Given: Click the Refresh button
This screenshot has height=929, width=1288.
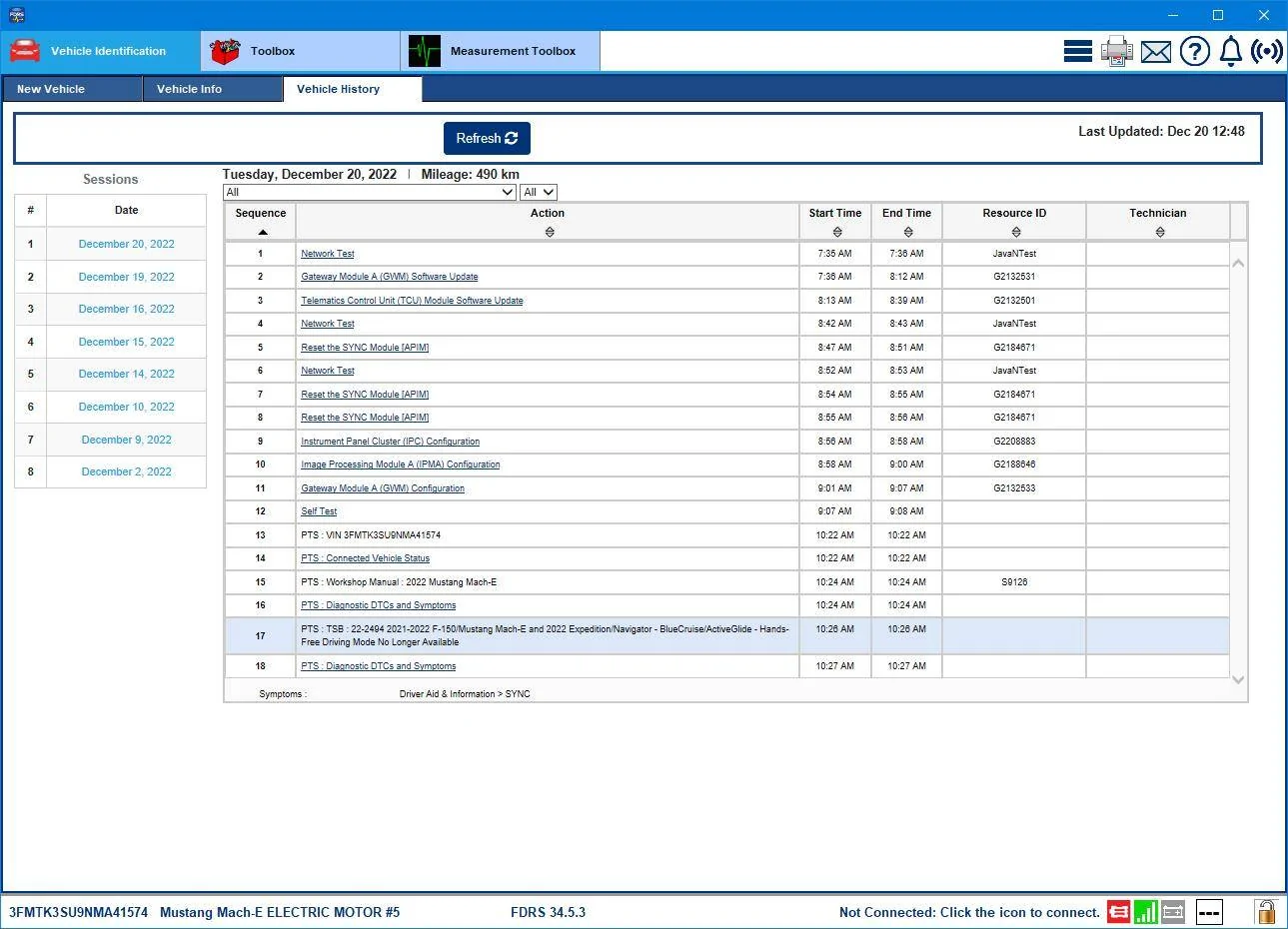Looking at the screenshot, I should [487, 138].
